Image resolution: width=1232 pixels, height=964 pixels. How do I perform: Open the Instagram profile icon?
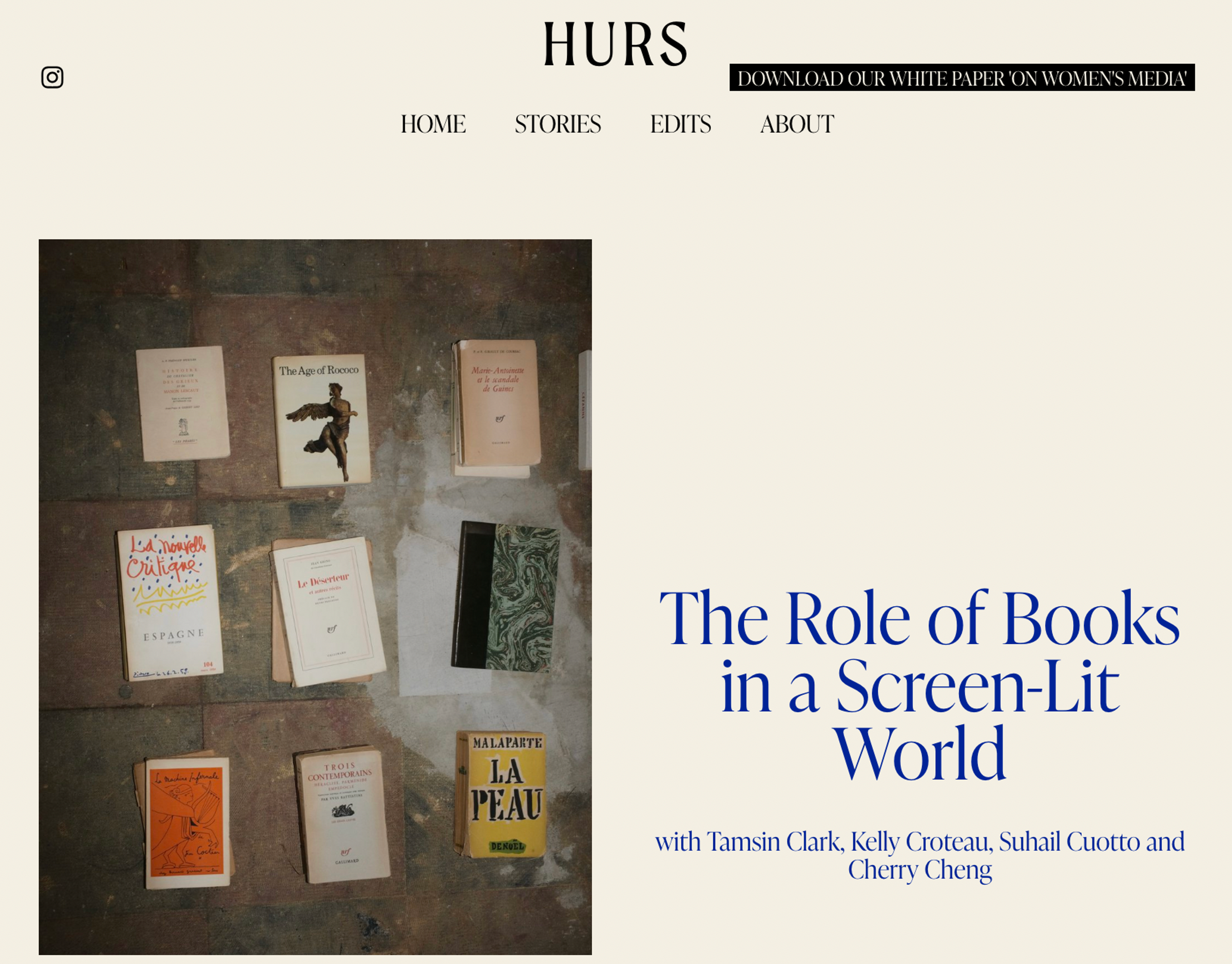click(x=52, y=77)
